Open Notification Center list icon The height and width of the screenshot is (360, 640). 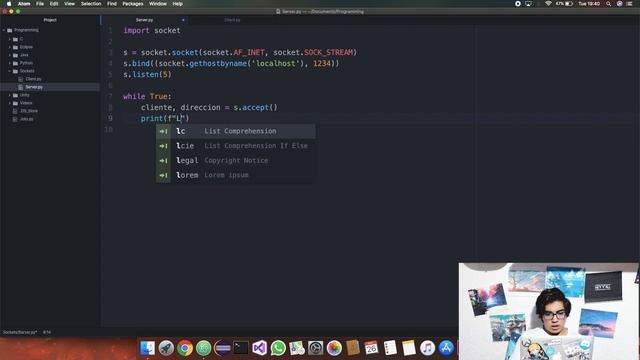630,4
